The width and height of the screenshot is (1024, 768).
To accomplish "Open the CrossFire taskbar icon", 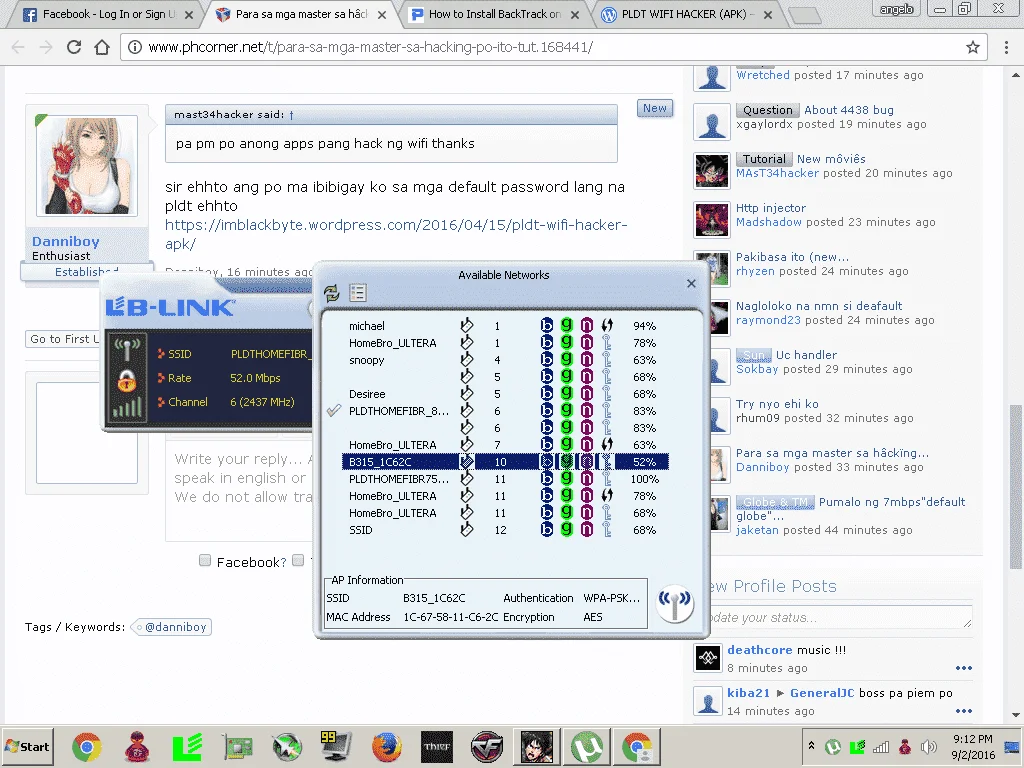I will point(487,747).
